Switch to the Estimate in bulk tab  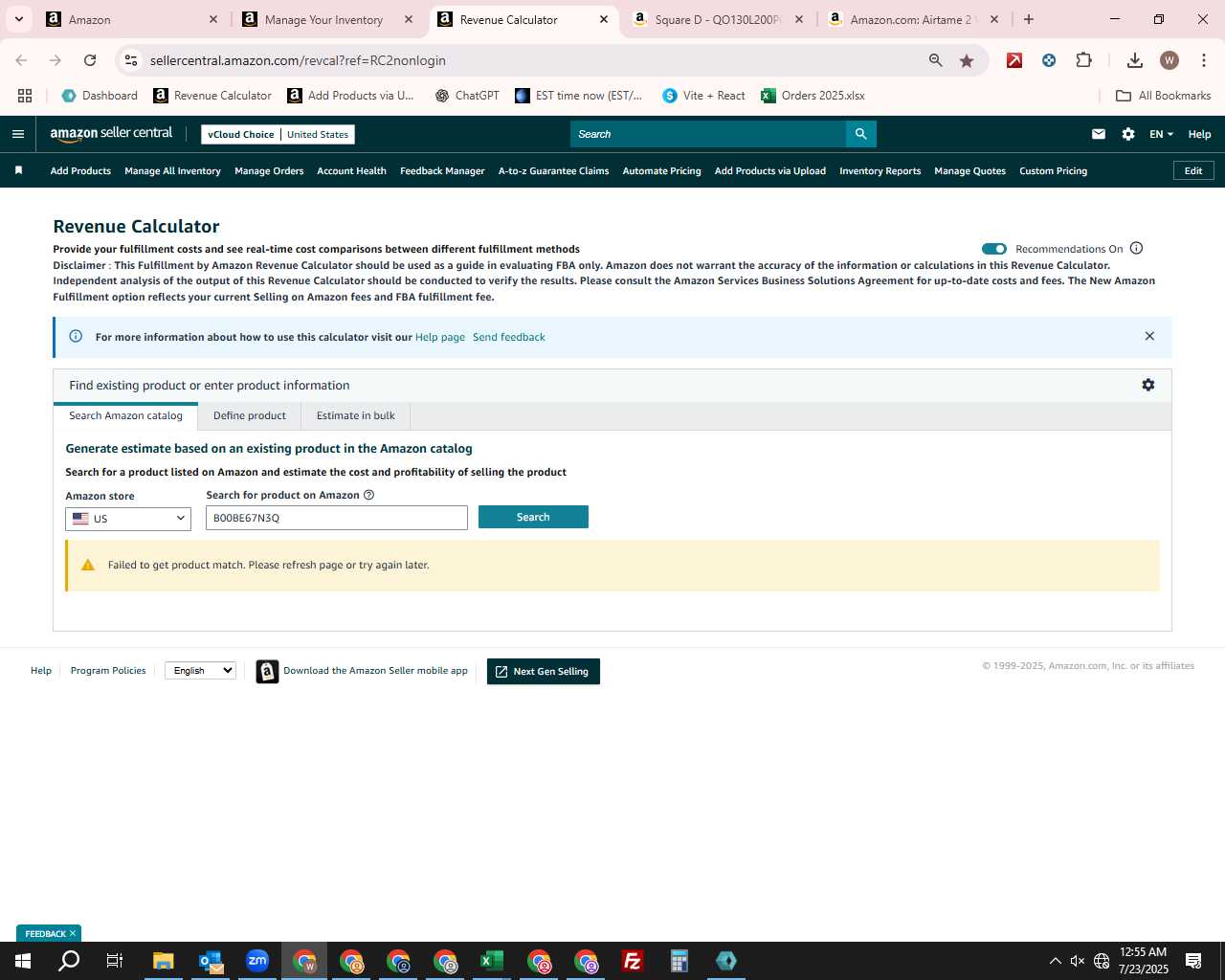tap(356, 415)
